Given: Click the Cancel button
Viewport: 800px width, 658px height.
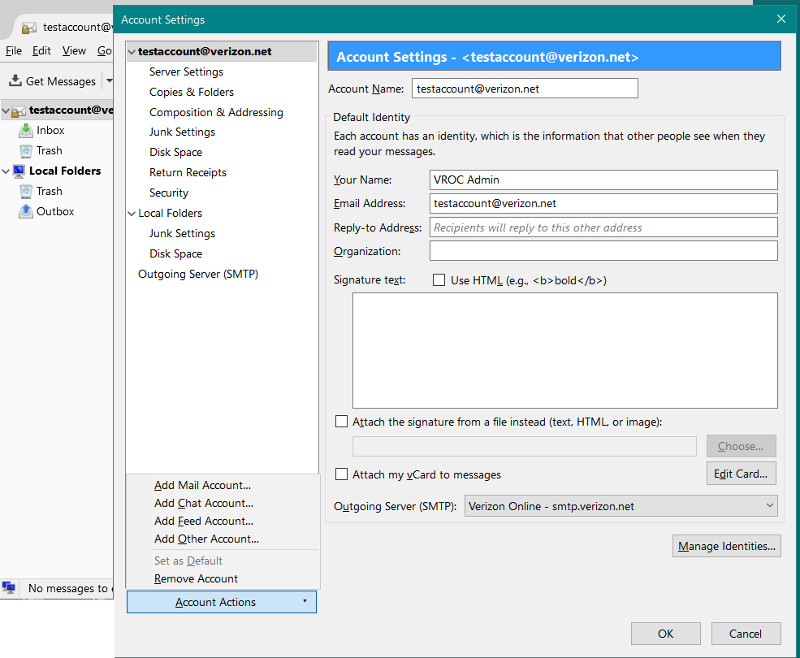Looking at the screenshot, I should (745, 634).
